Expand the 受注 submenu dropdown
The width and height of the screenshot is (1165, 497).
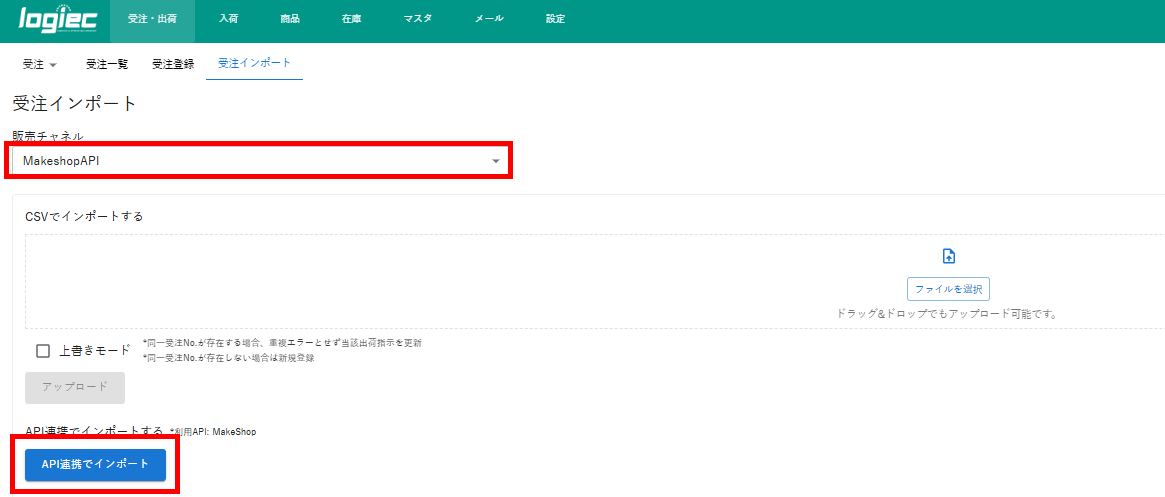pos(40,64)
